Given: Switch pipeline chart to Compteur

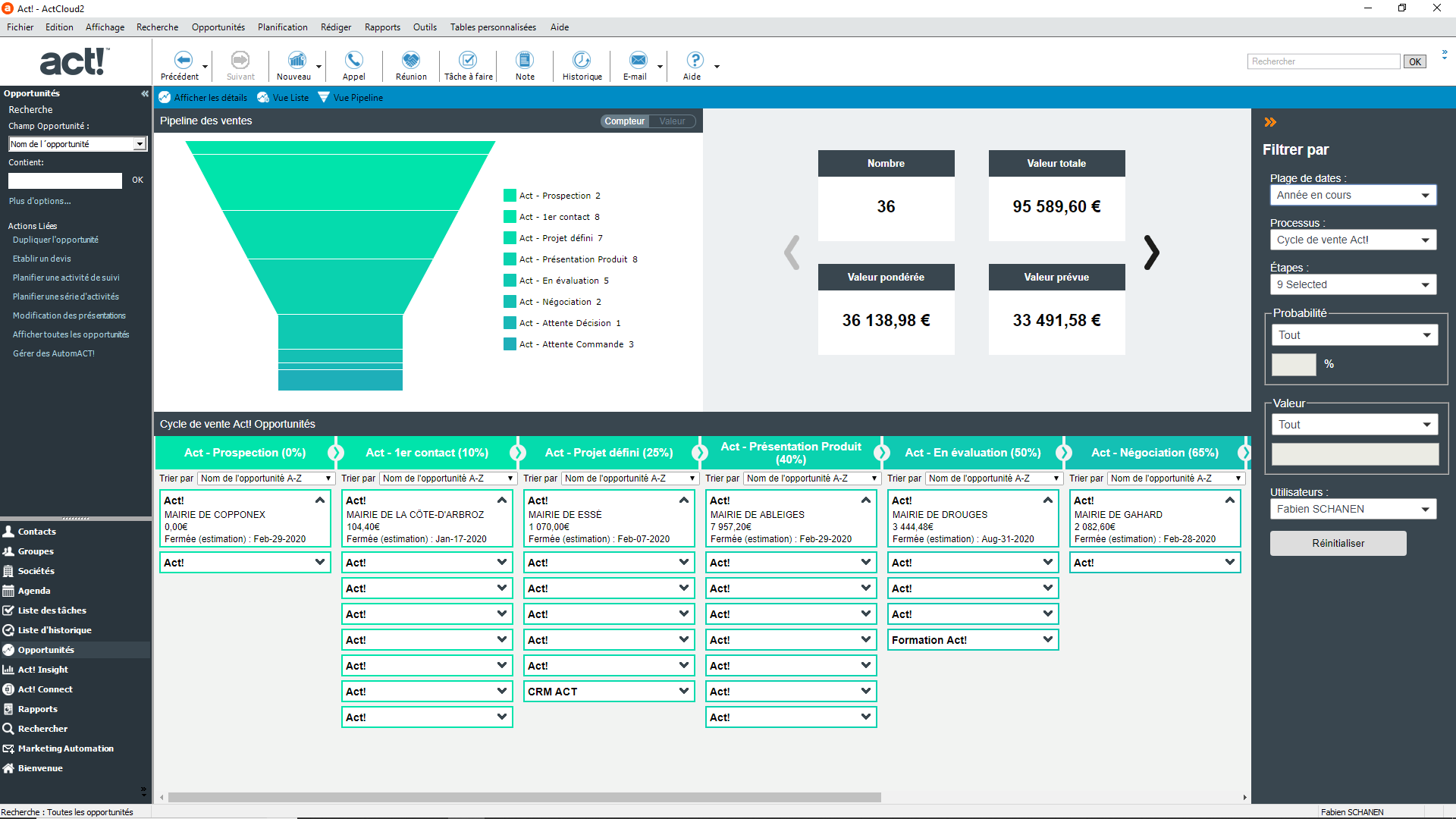Looking at the screenshot, I should [624, 121].
